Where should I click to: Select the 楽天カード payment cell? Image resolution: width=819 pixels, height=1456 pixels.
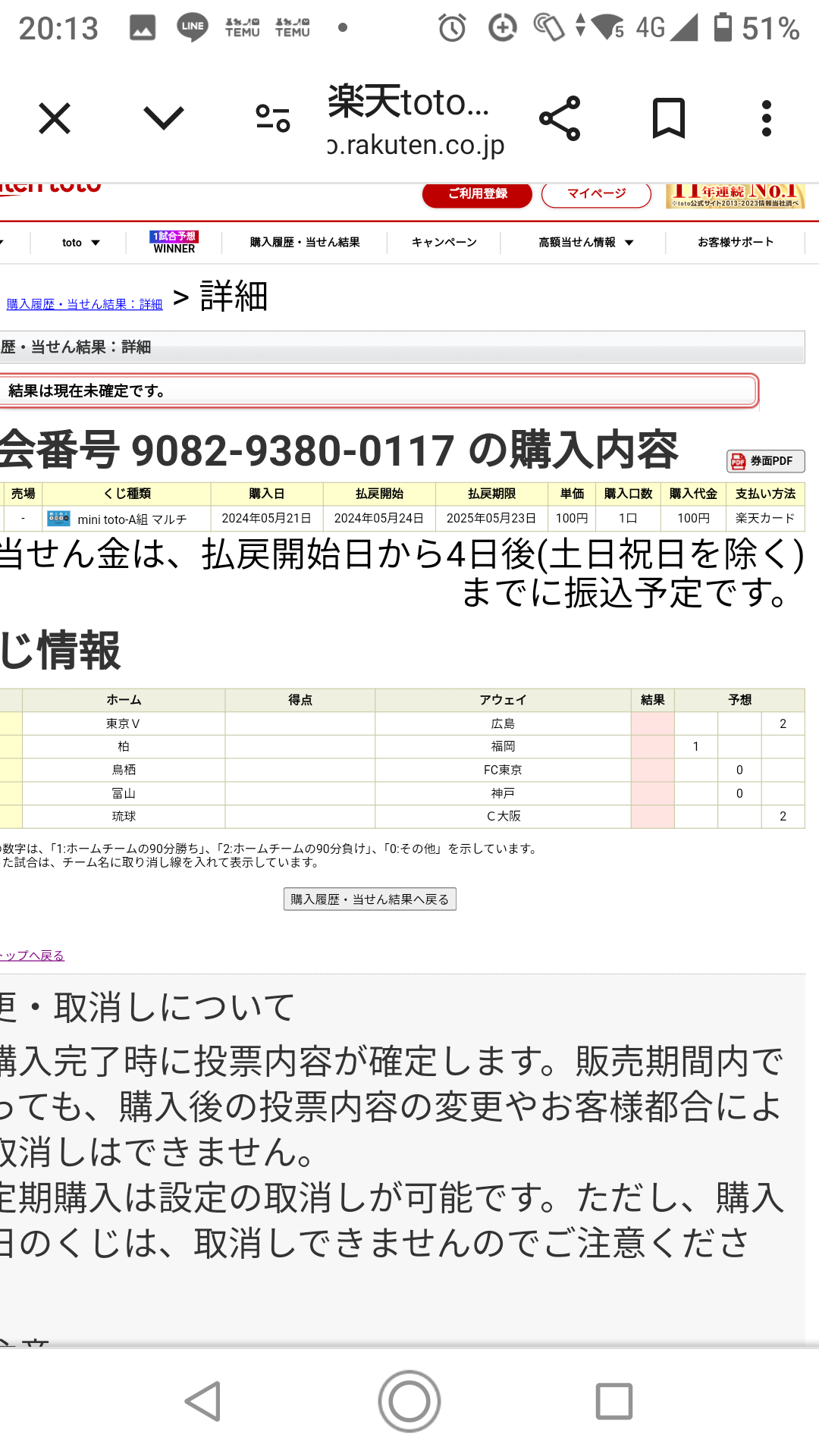[x=765, y=519]
